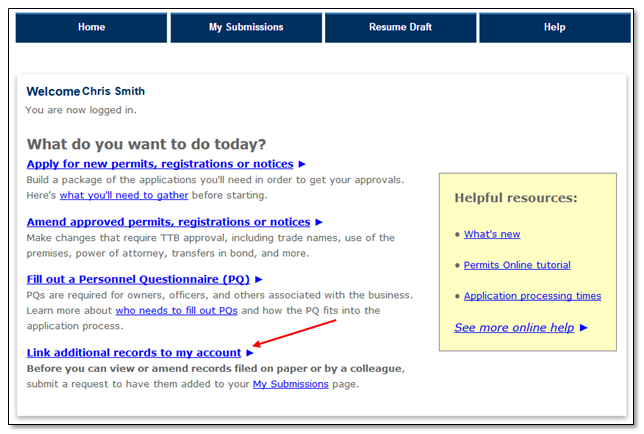Click arrow icon beside 'Apply for new permits'
Viewport: 644px width, 434px height.
(x=302, y=164)
